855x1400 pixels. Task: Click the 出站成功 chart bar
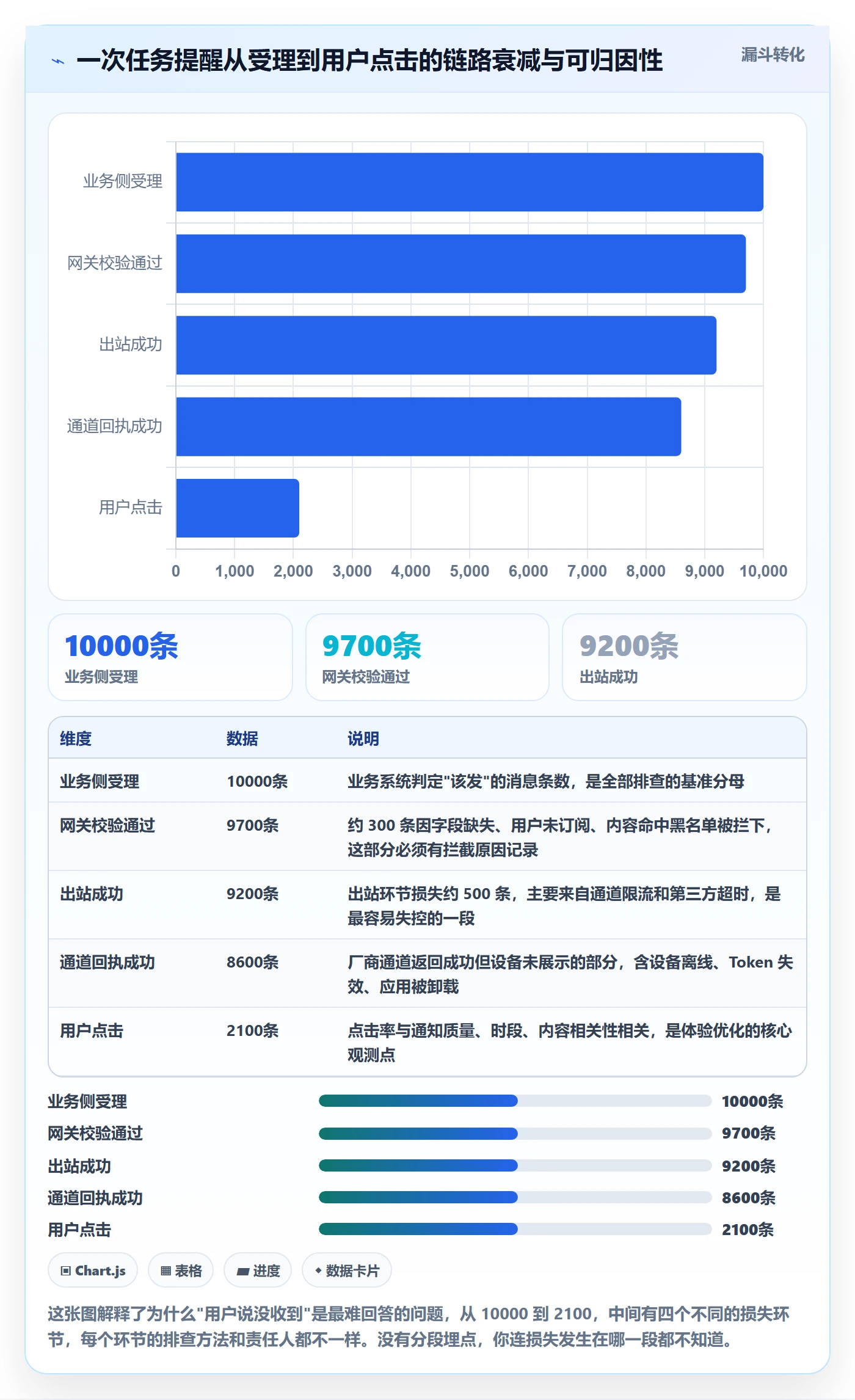pos(446,345)
